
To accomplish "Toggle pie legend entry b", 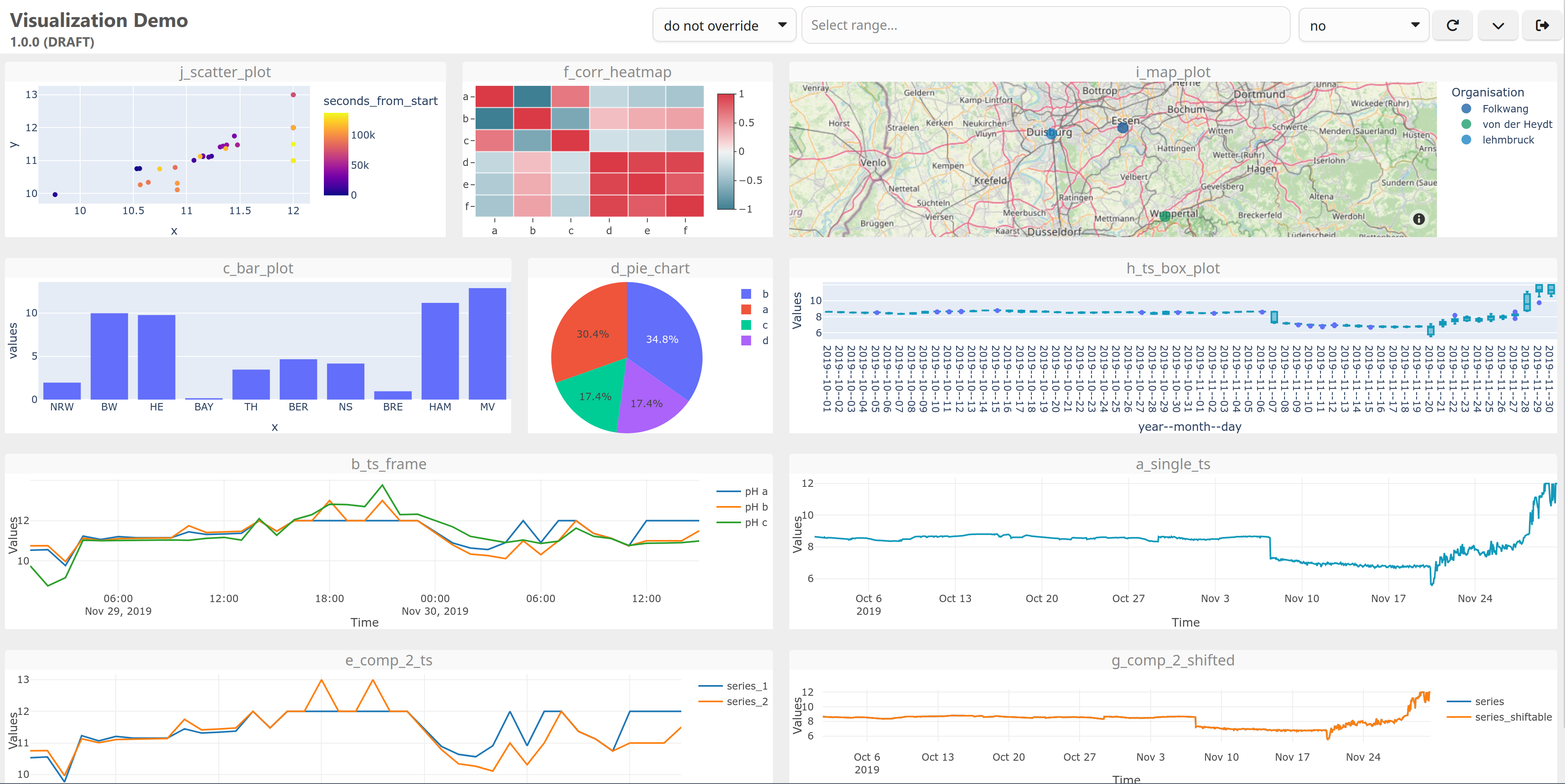I will 755,294.
